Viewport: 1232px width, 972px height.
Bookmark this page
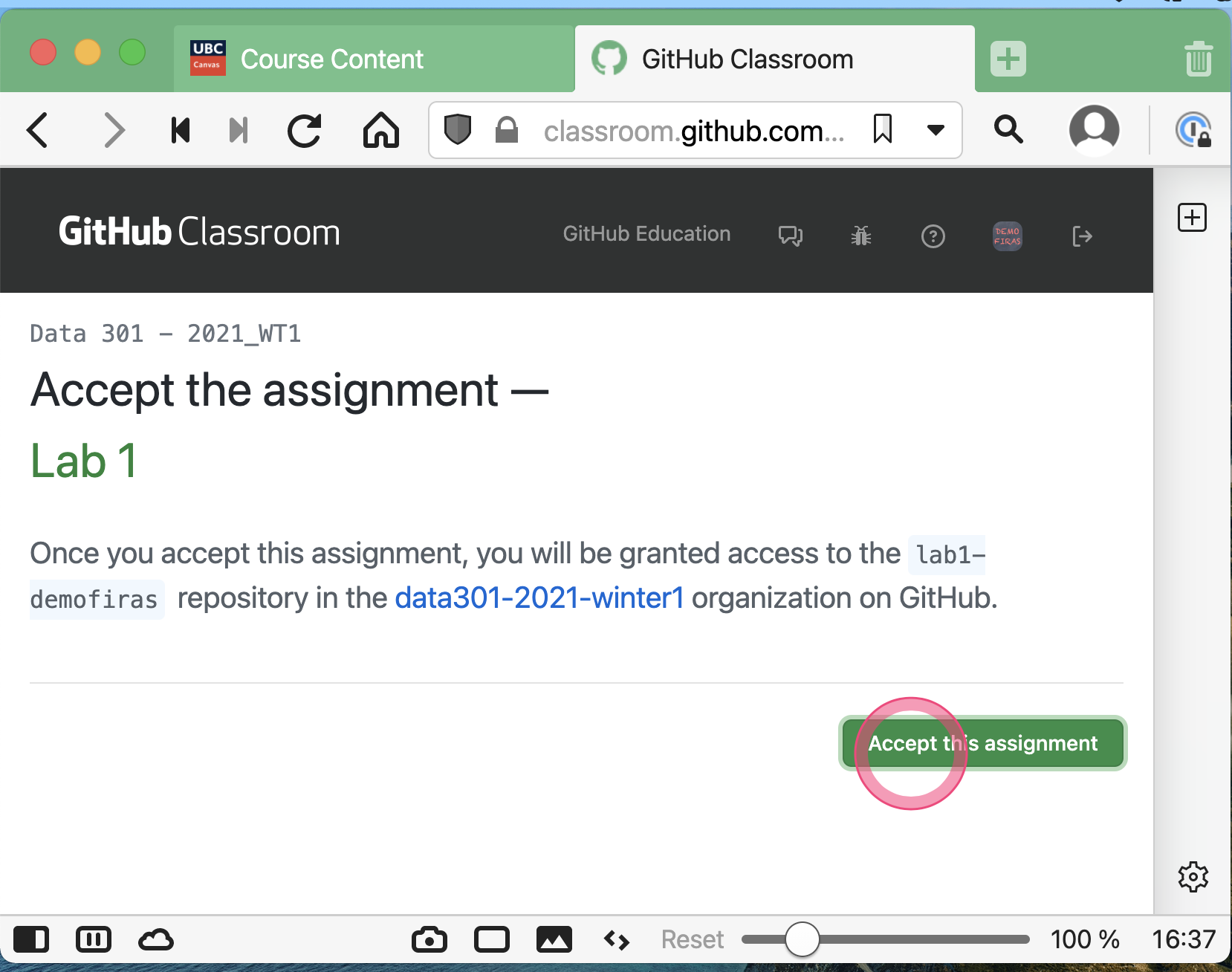[882, 129]
